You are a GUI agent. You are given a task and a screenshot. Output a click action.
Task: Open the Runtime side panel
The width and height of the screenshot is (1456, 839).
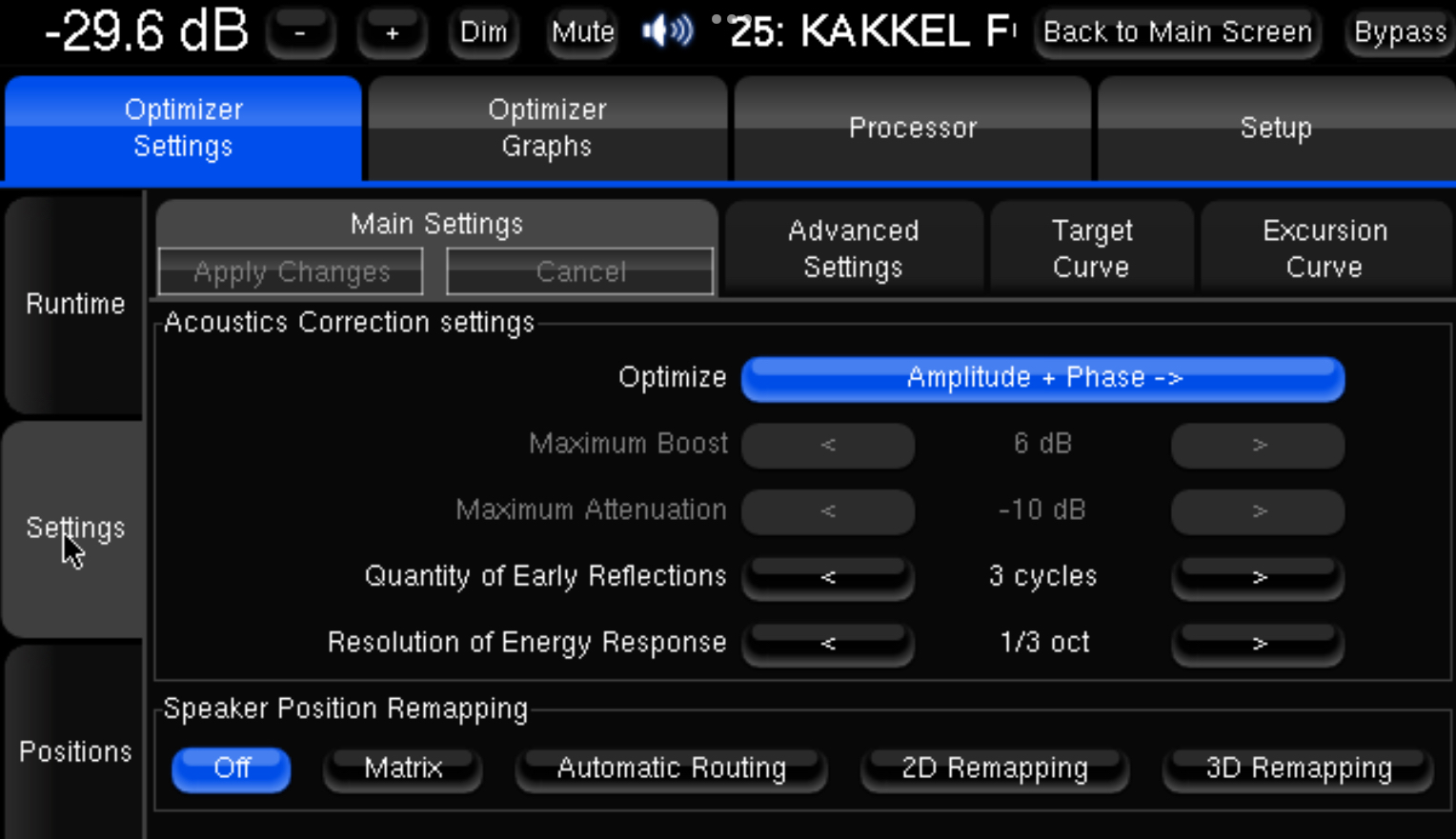74,304
